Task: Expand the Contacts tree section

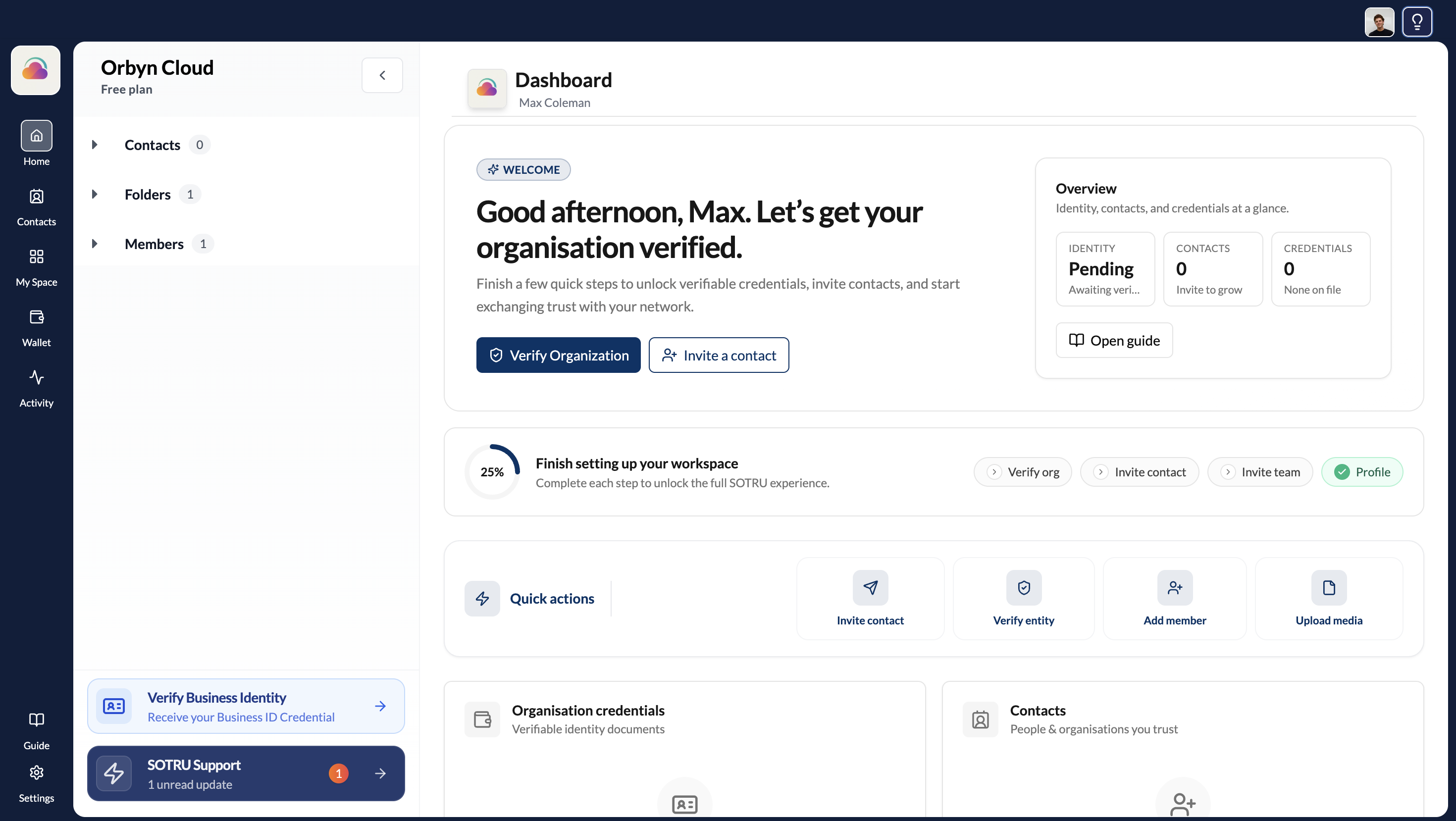Action: pyautogui.click(x=95, y=145)
